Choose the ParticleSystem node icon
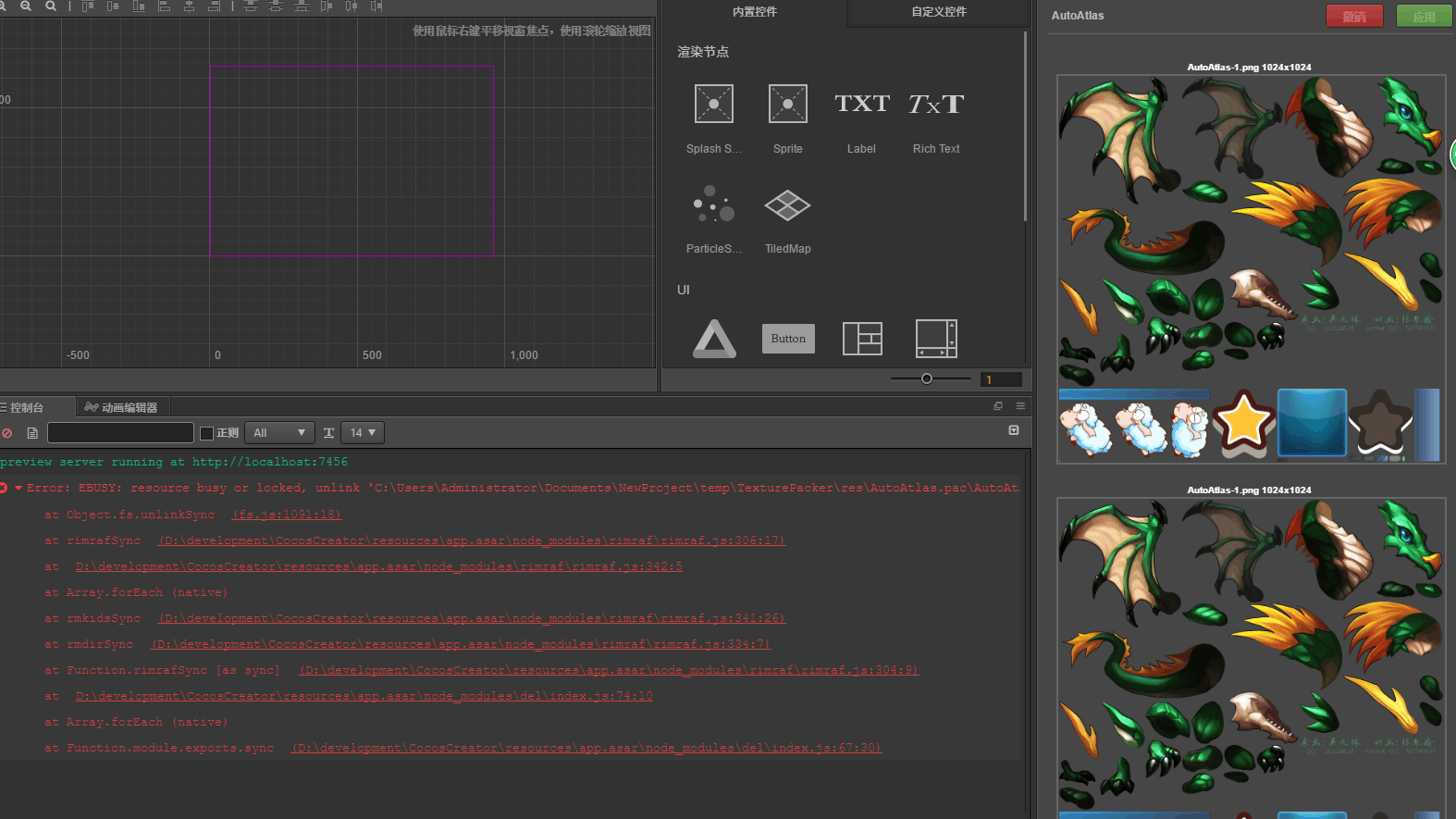The width and height of the screenshot is (1456, 819). click(x=714, y=204)
